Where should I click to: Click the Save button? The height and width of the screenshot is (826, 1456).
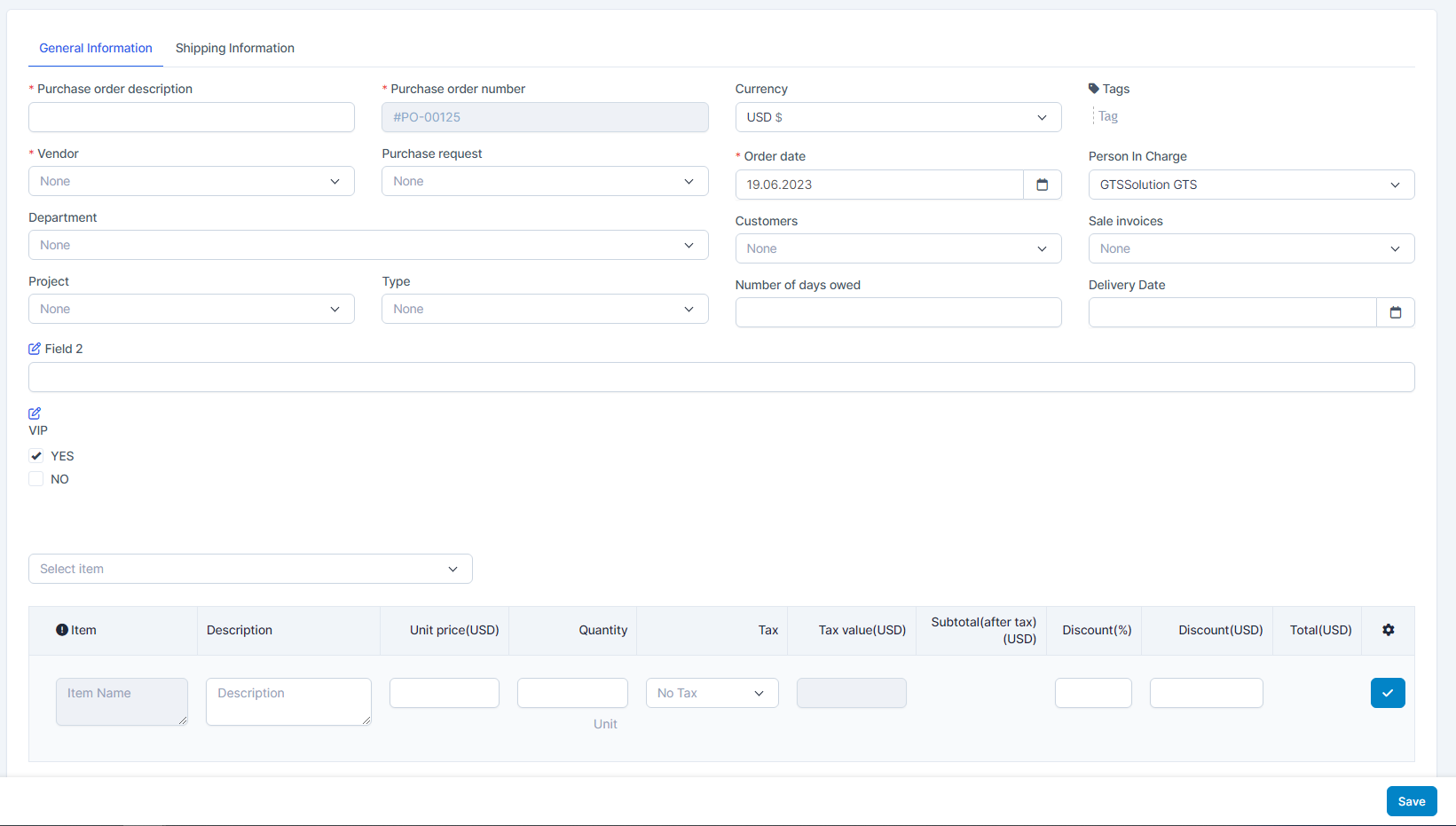[x=1411, y=801]
